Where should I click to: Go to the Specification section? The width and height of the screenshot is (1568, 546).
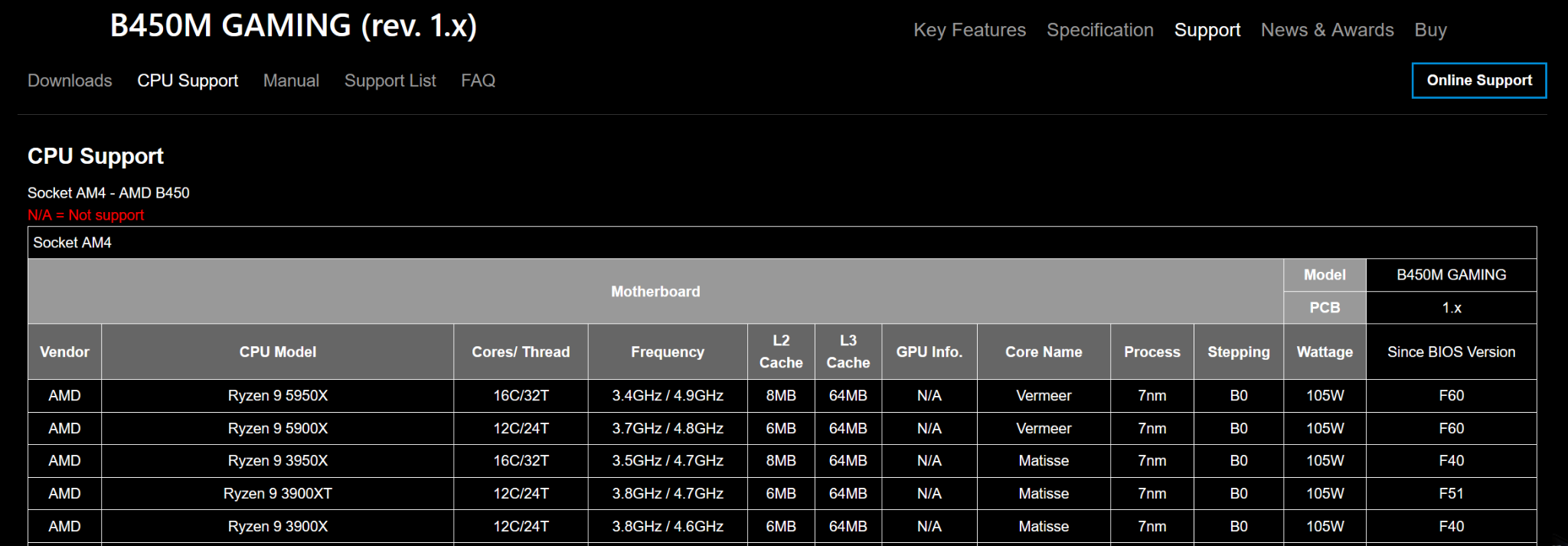point(1100,30)
